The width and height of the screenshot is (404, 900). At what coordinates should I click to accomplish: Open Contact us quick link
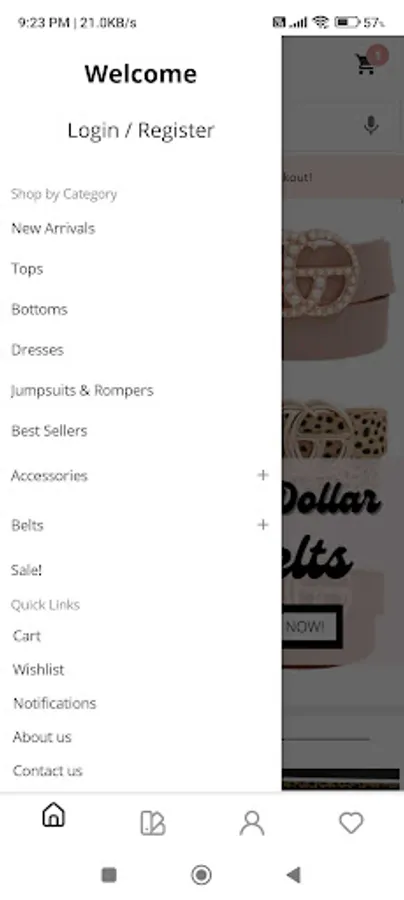point(48,770)
